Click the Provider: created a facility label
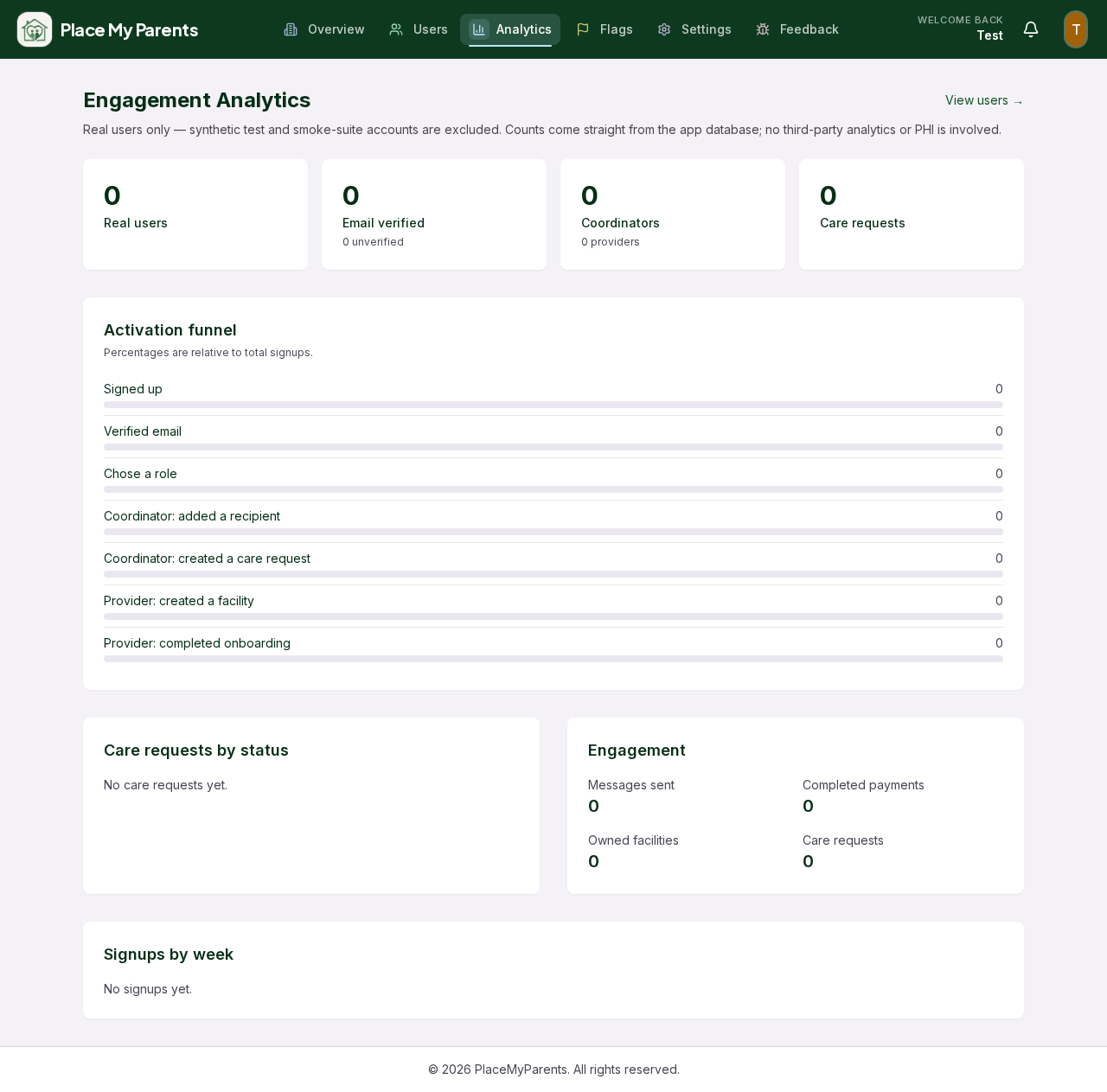This screenshot has height=1092, width=1107. [179, 601]
